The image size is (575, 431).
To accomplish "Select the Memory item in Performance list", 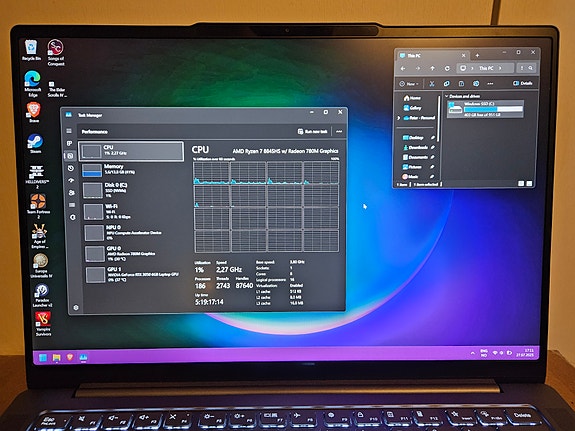I will click(131, 169).
